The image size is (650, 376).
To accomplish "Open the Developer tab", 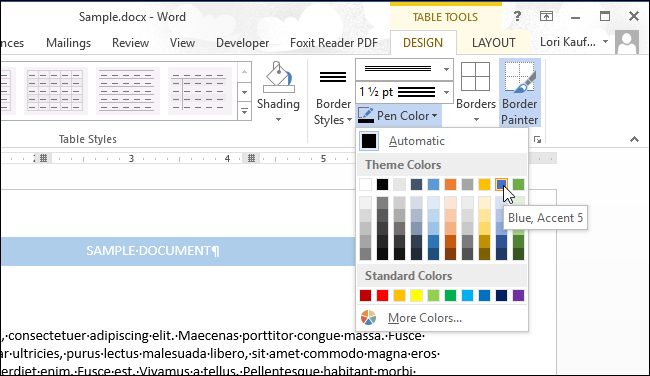I will pyautogui.click(x=243, y=43).
